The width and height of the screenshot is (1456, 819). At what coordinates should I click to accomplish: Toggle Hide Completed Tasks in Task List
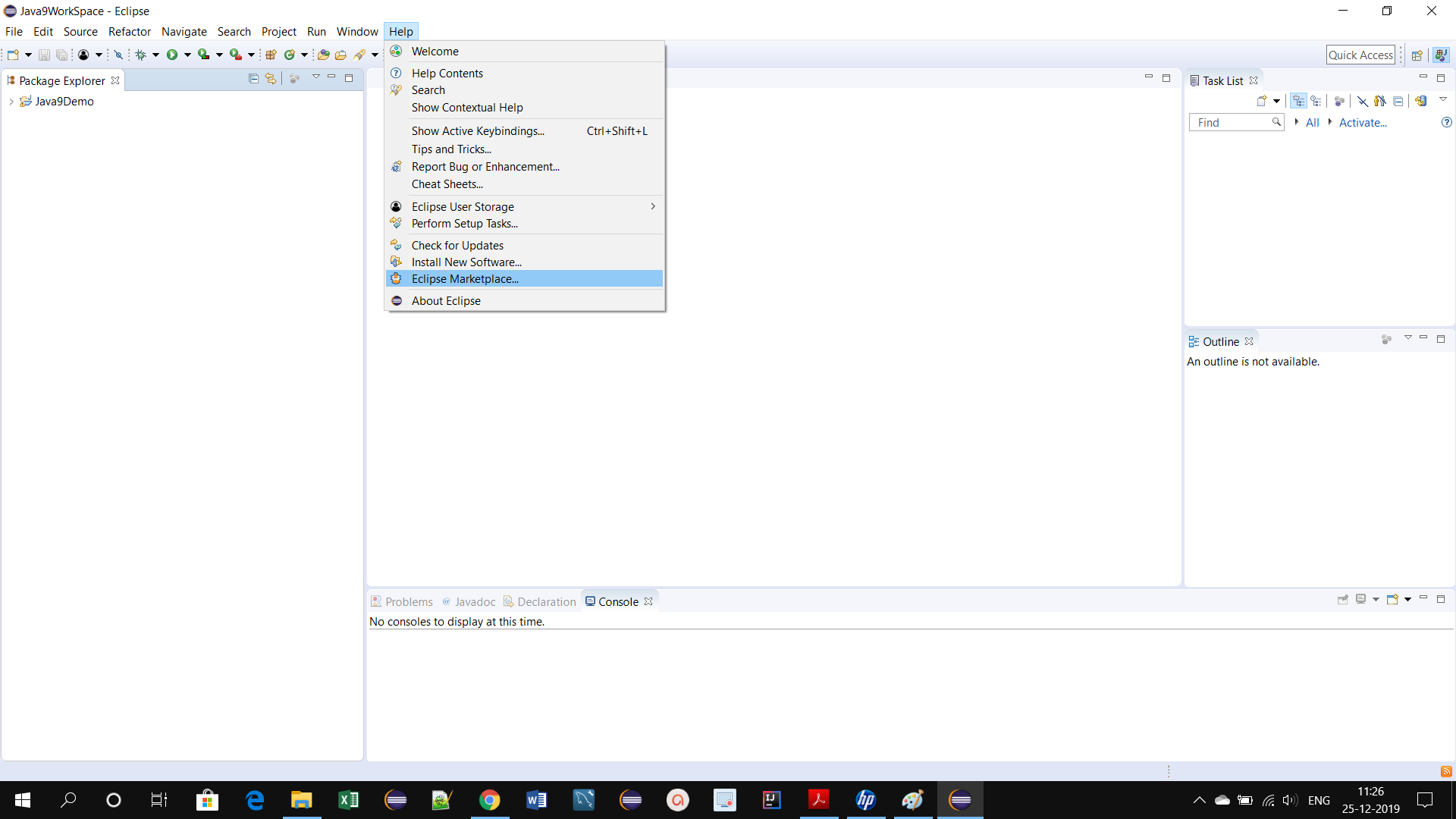point(1363,101)
